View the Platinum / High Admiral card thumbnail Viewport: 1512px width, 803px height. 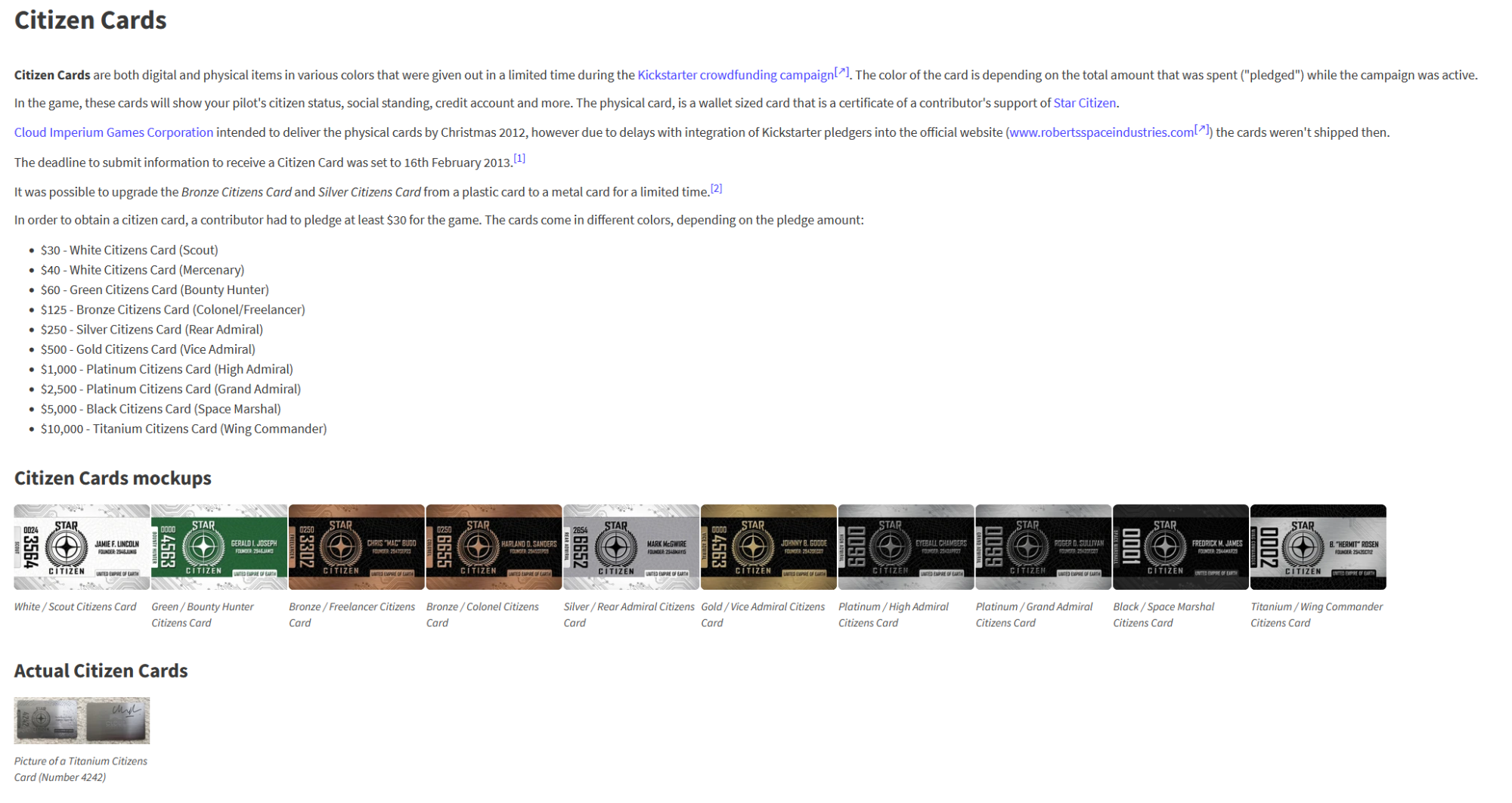(906, 547)
